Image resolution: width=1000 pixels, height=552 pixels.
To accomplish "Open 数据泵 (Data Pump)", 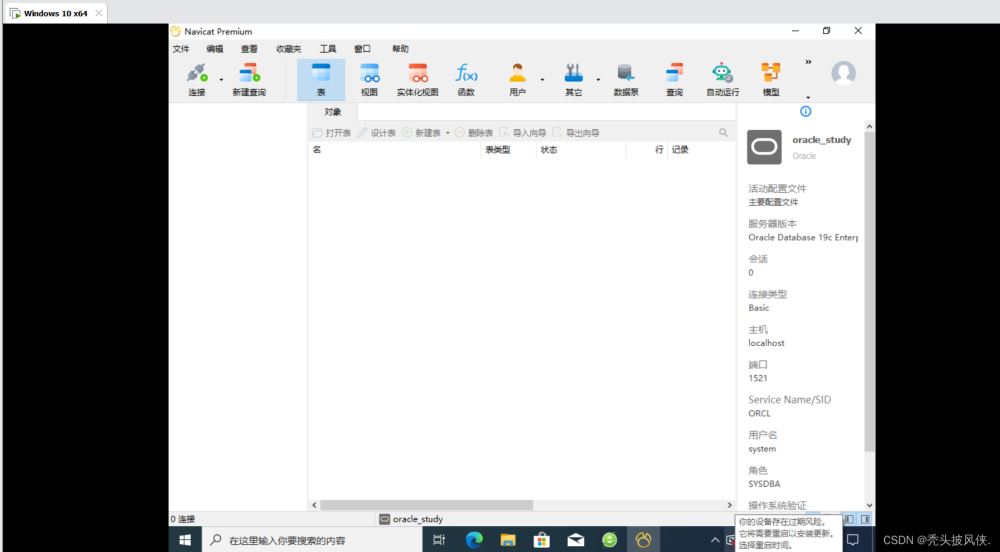I will (x=626, y=80).
